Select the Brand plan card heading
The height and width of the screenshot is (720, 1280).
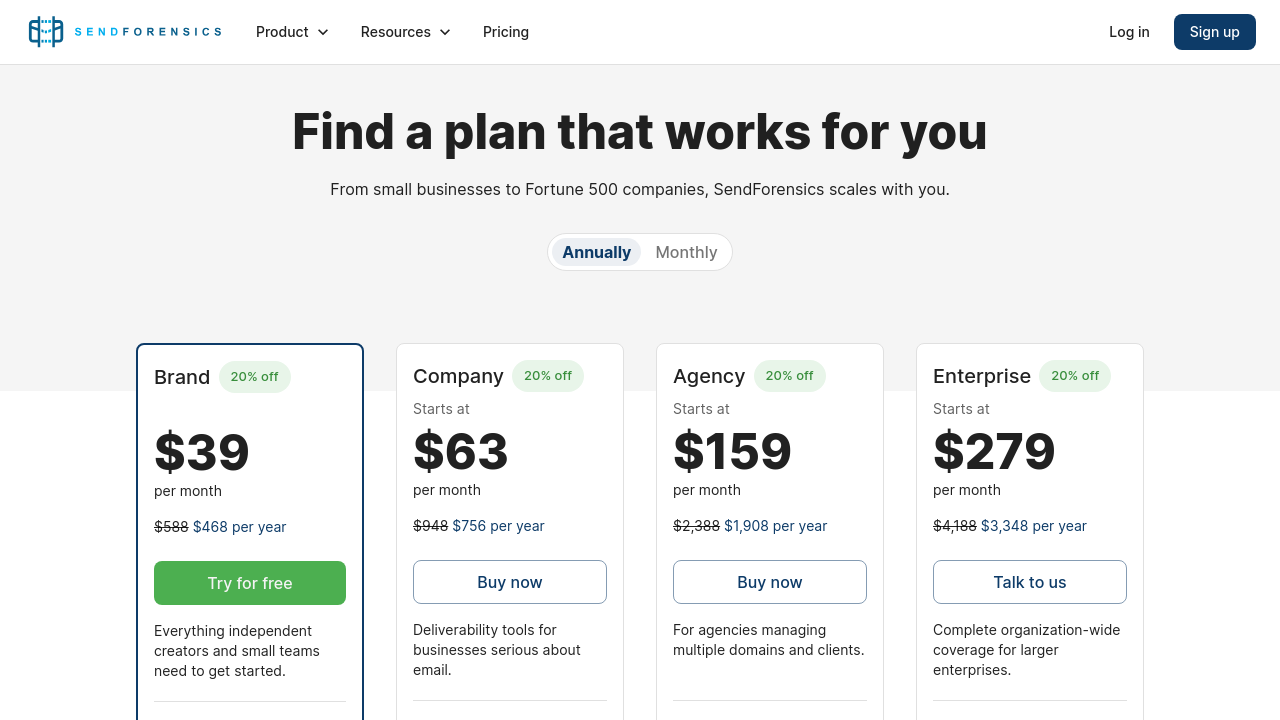182,377
